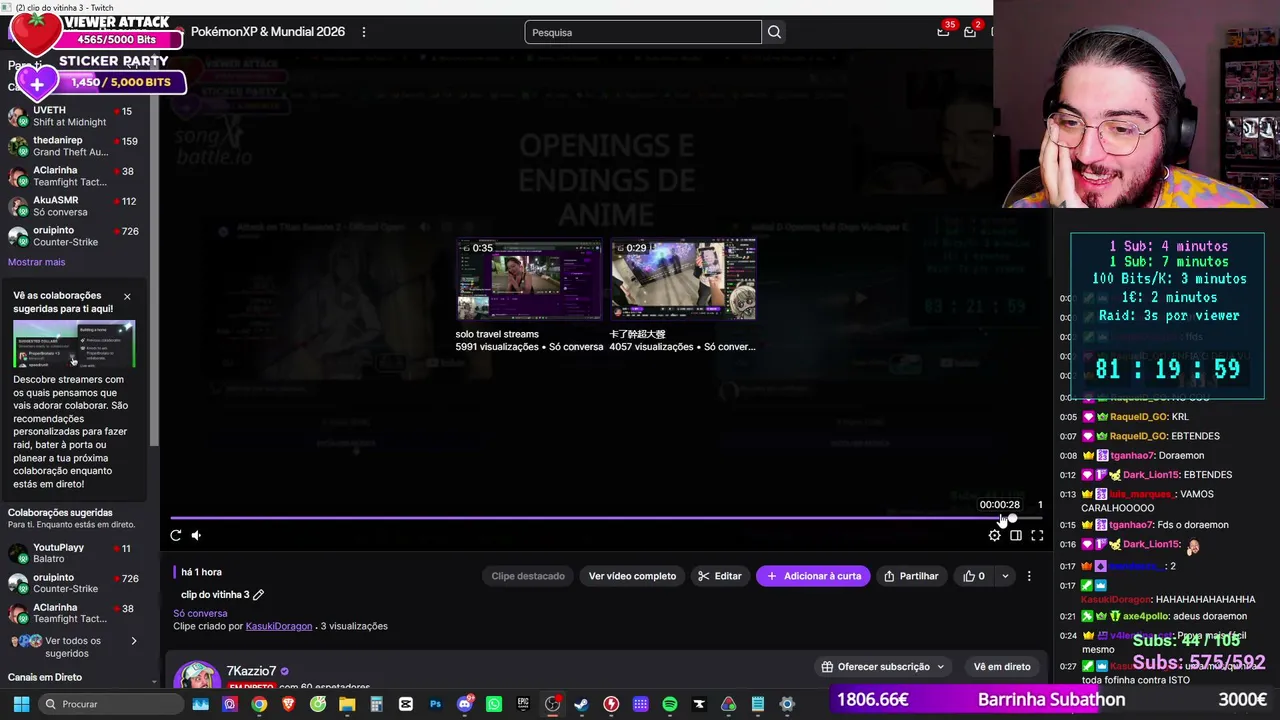Open the inbox icon with 35 badge

pyautogui.click(x=943, y=31)
